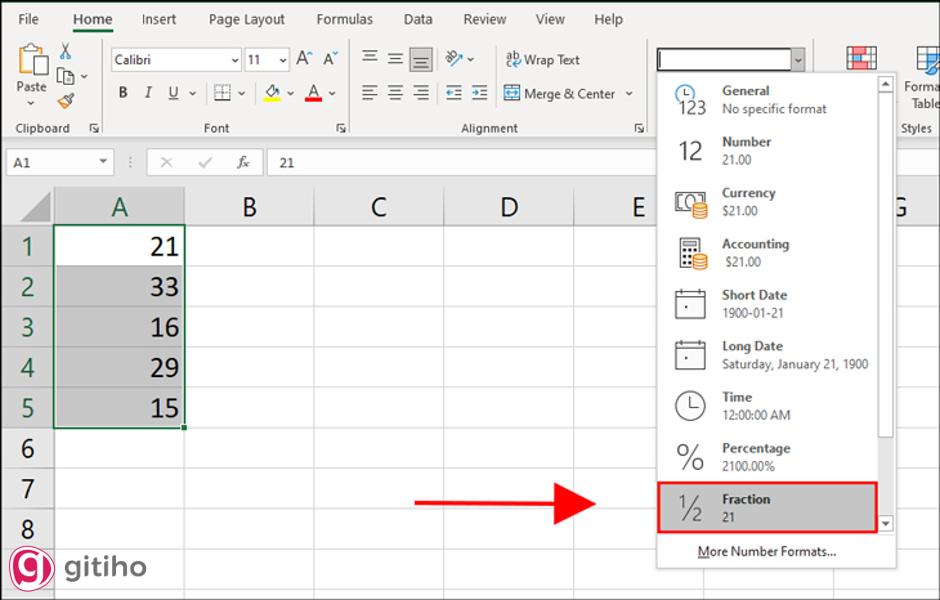This screenshot has height=600, width=940.
Task: Select the Format Painter brush icon
Action: click(x=66, y=100)
